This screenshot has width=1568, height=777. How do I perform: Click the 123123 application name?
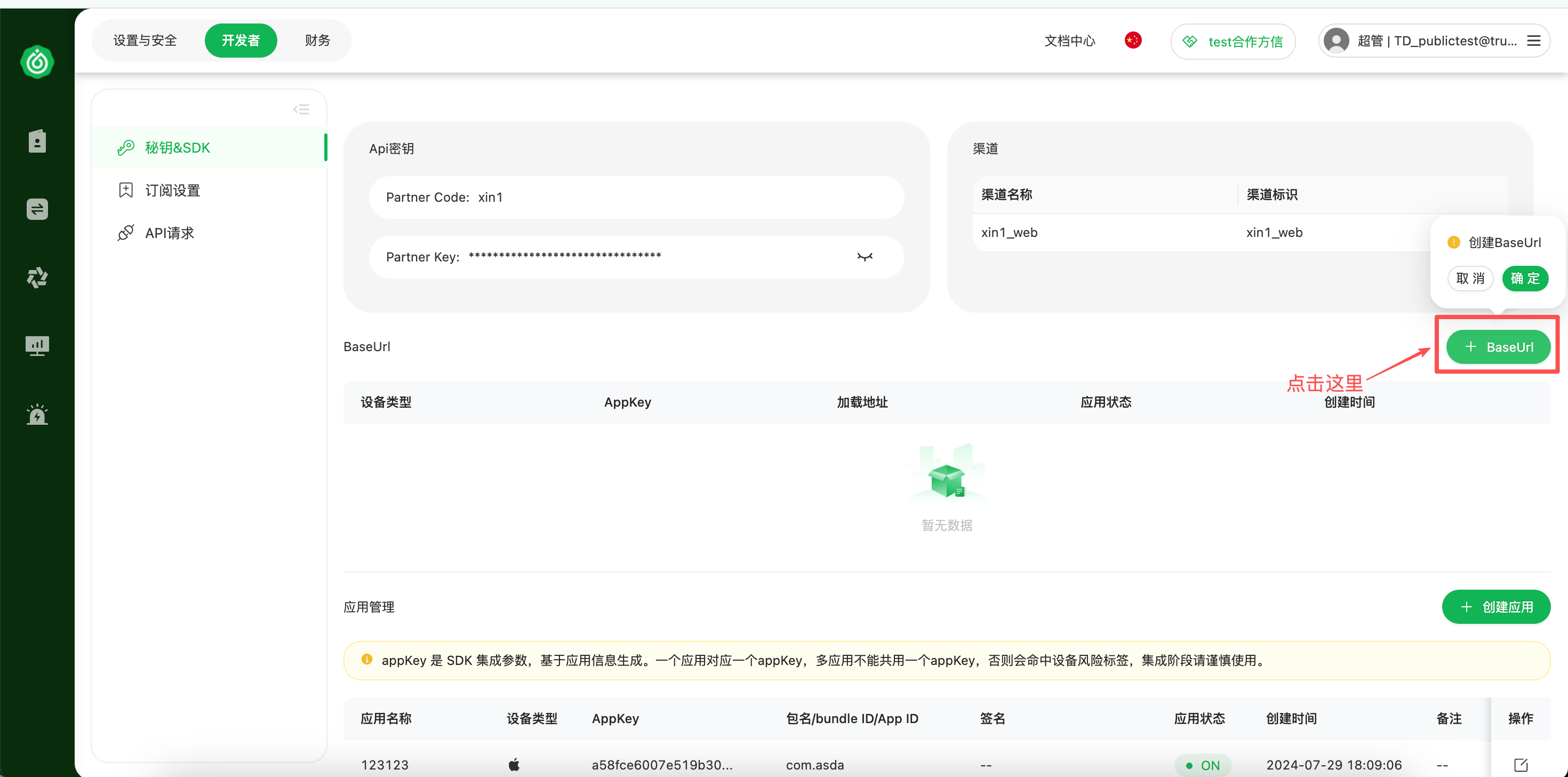tap(385, 765)
